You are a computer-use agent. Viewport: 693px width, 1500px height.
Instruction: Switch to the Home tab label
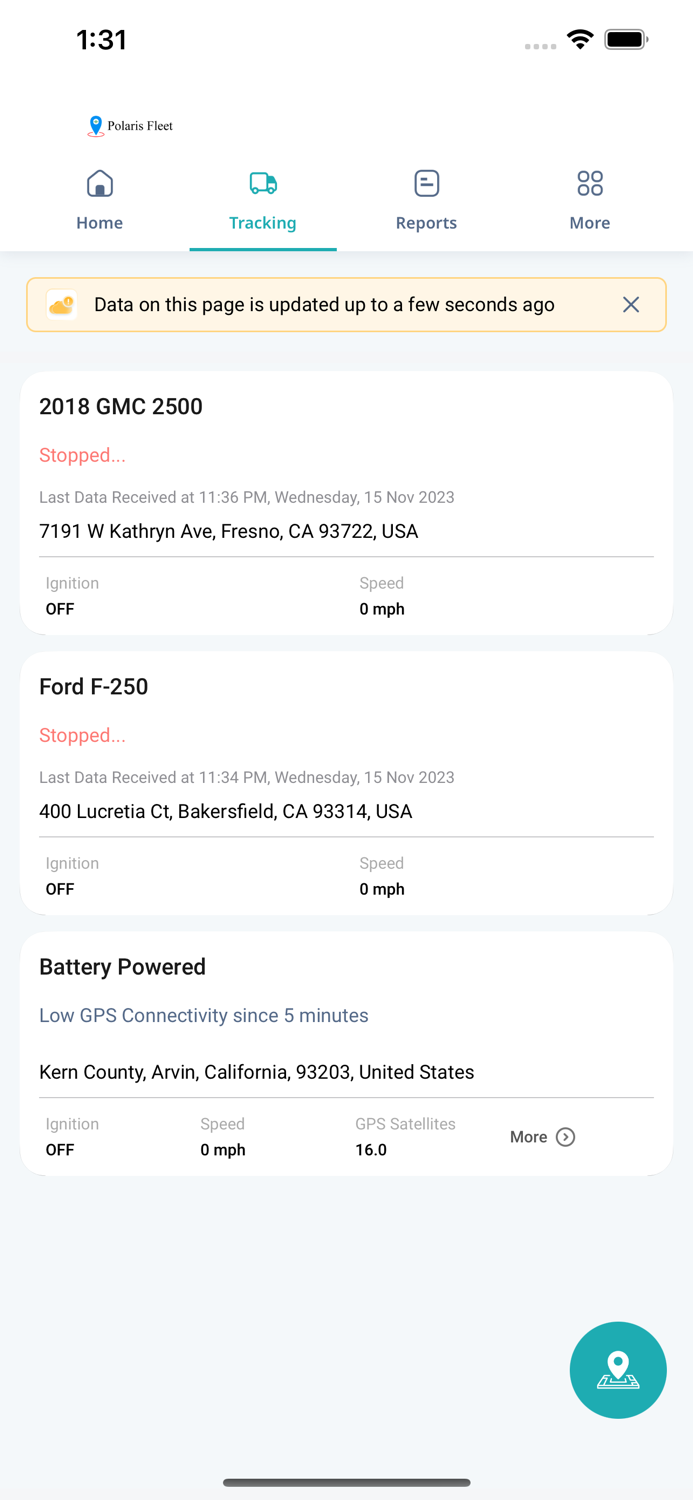pyautogui.click(x=100, y=223)
